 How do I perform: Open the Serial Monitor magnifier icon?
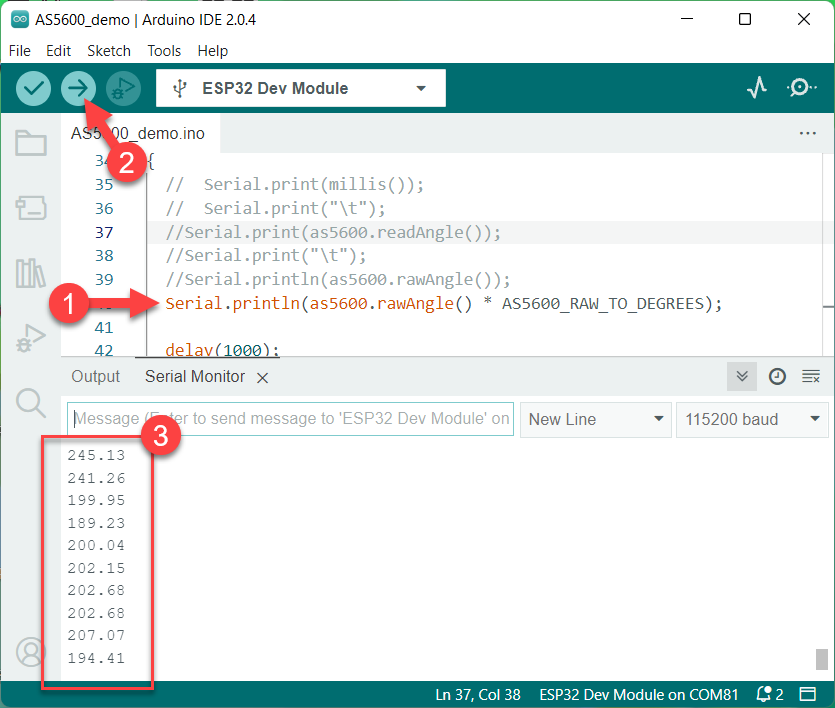coord(801,87)
